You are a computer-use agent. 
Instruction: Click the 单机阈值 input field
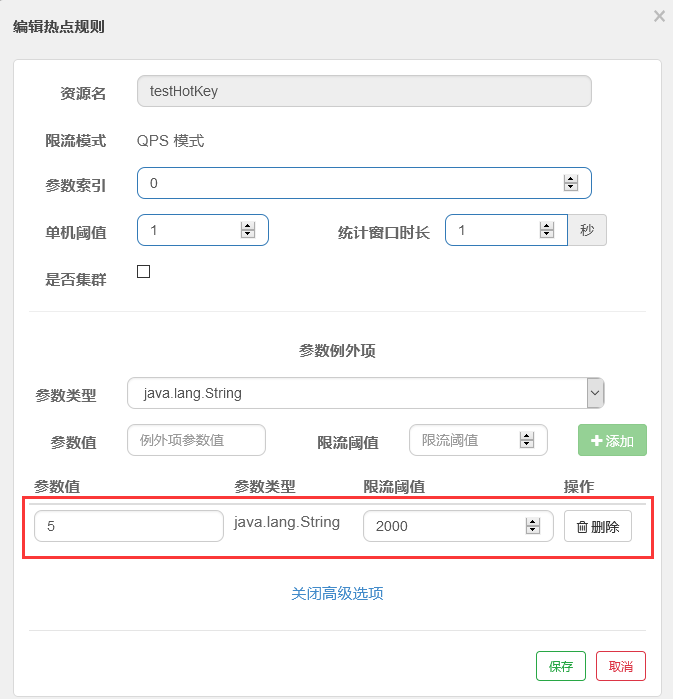coord(190,231)
